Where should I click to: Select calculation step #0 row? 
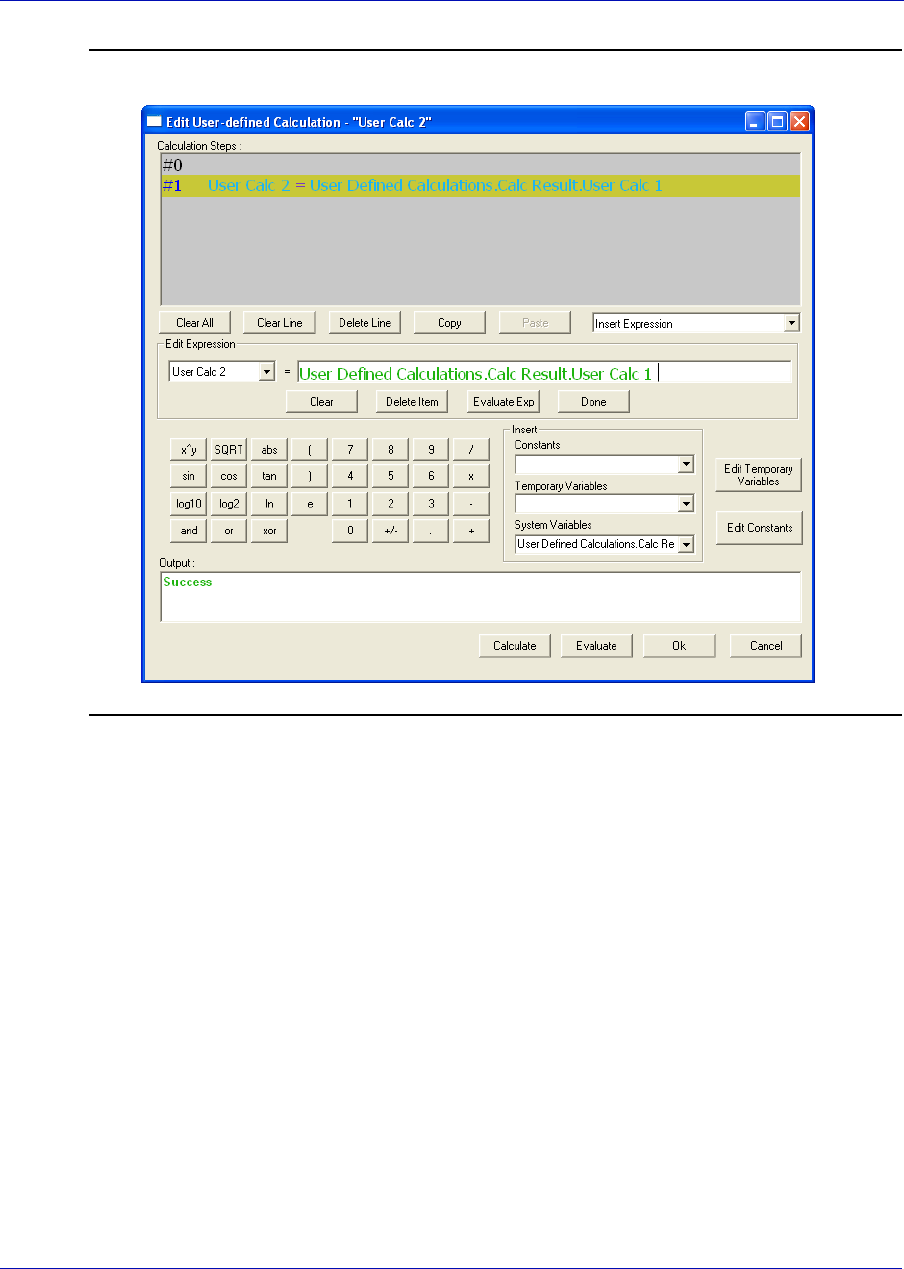[x=480, y=165]
